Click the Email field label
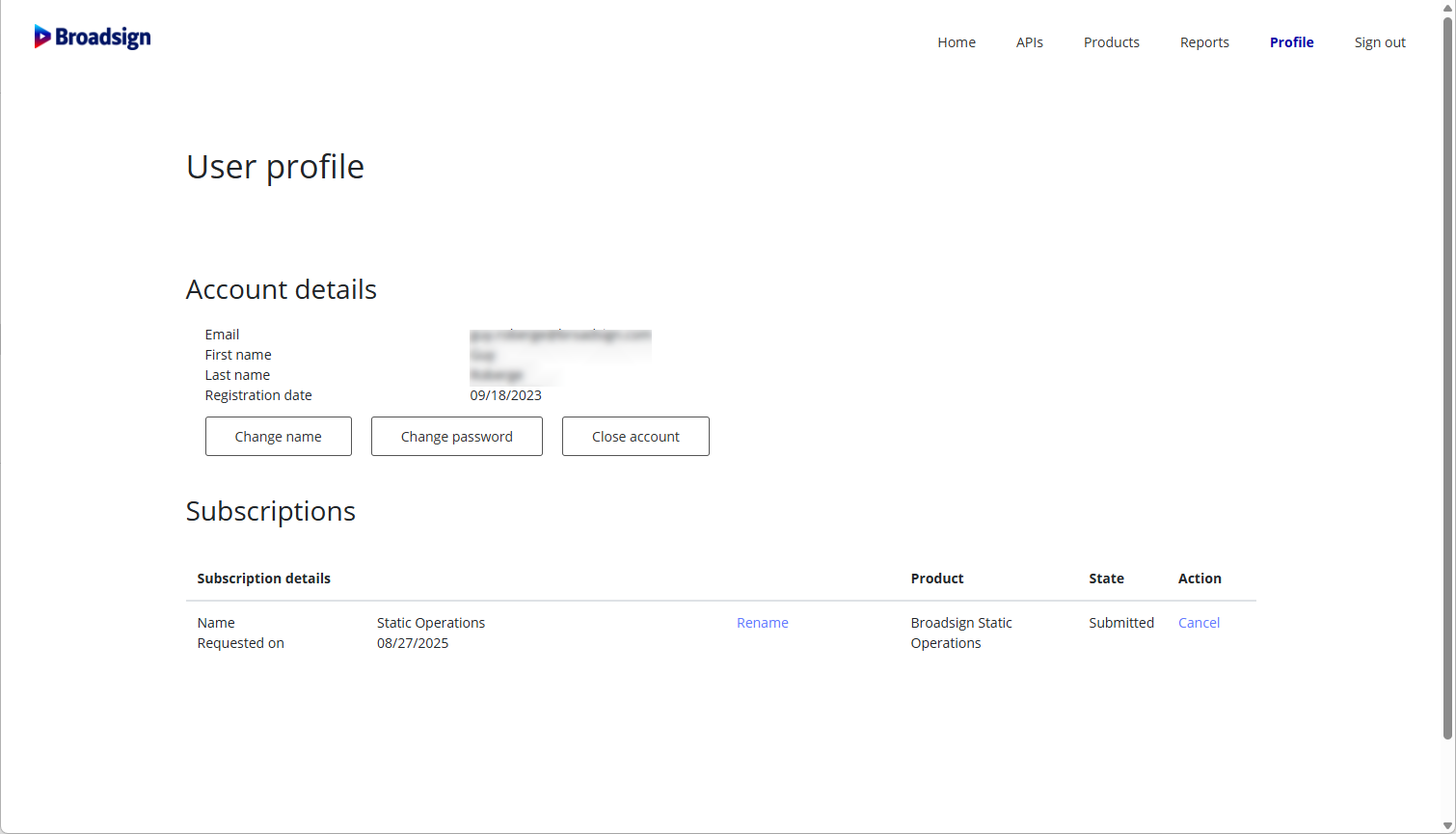This screenshot has height=834, width=1456. point(222,335)
